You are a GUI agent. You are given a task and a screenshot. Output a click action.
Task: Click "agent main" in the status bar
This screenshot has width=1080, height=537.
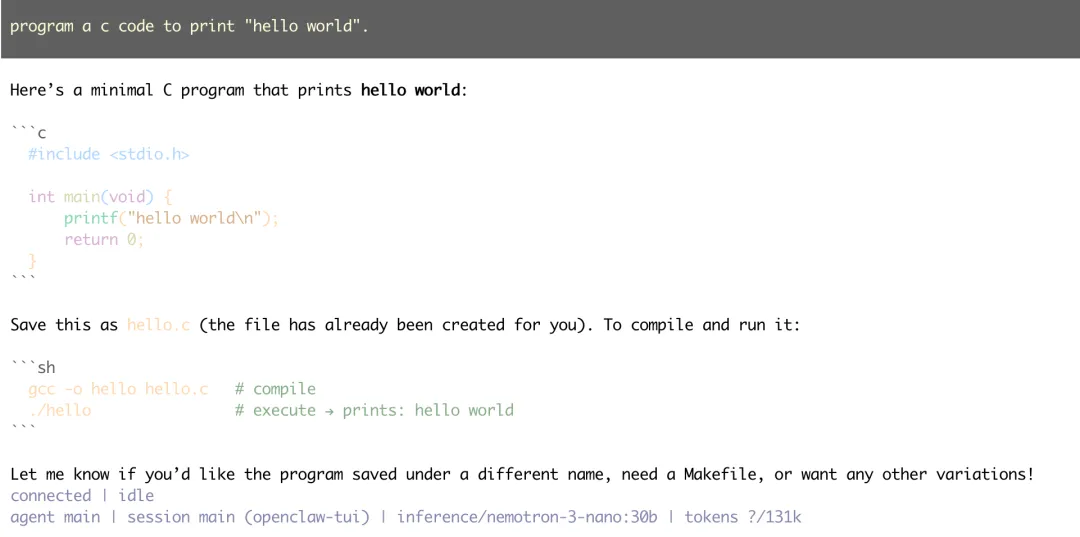55,517
